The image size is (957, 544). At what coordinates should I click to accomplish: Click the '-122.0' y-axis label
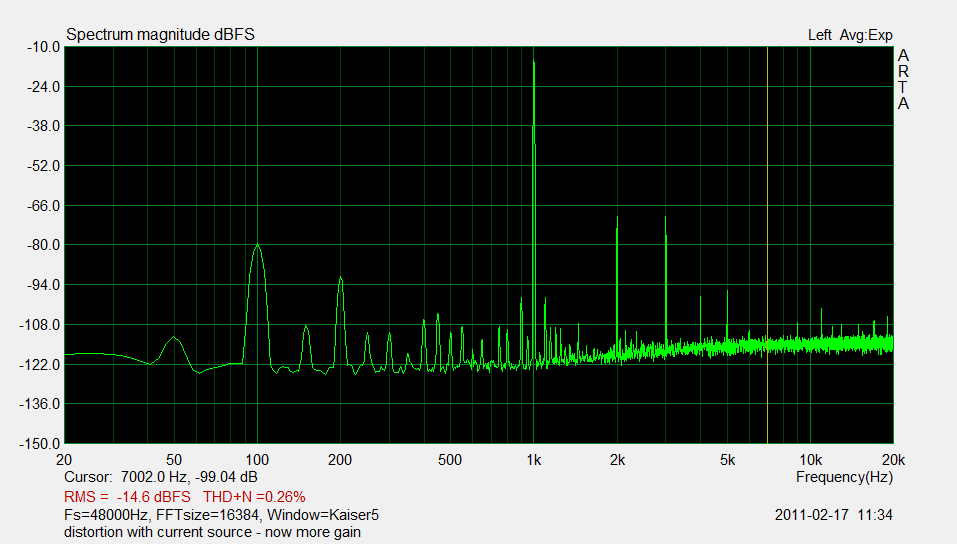pyautogui.click(x=42, y=364)
